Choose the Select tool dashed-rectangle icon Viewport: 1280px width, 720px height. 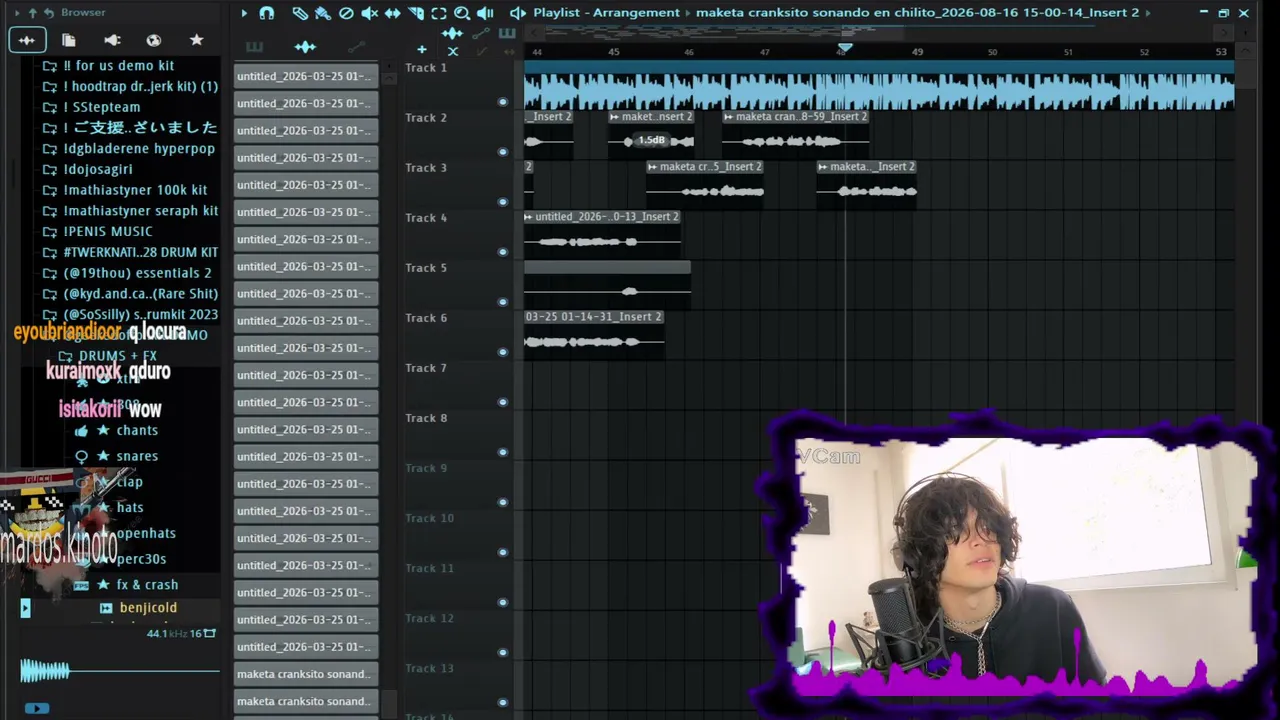(439, 13)
